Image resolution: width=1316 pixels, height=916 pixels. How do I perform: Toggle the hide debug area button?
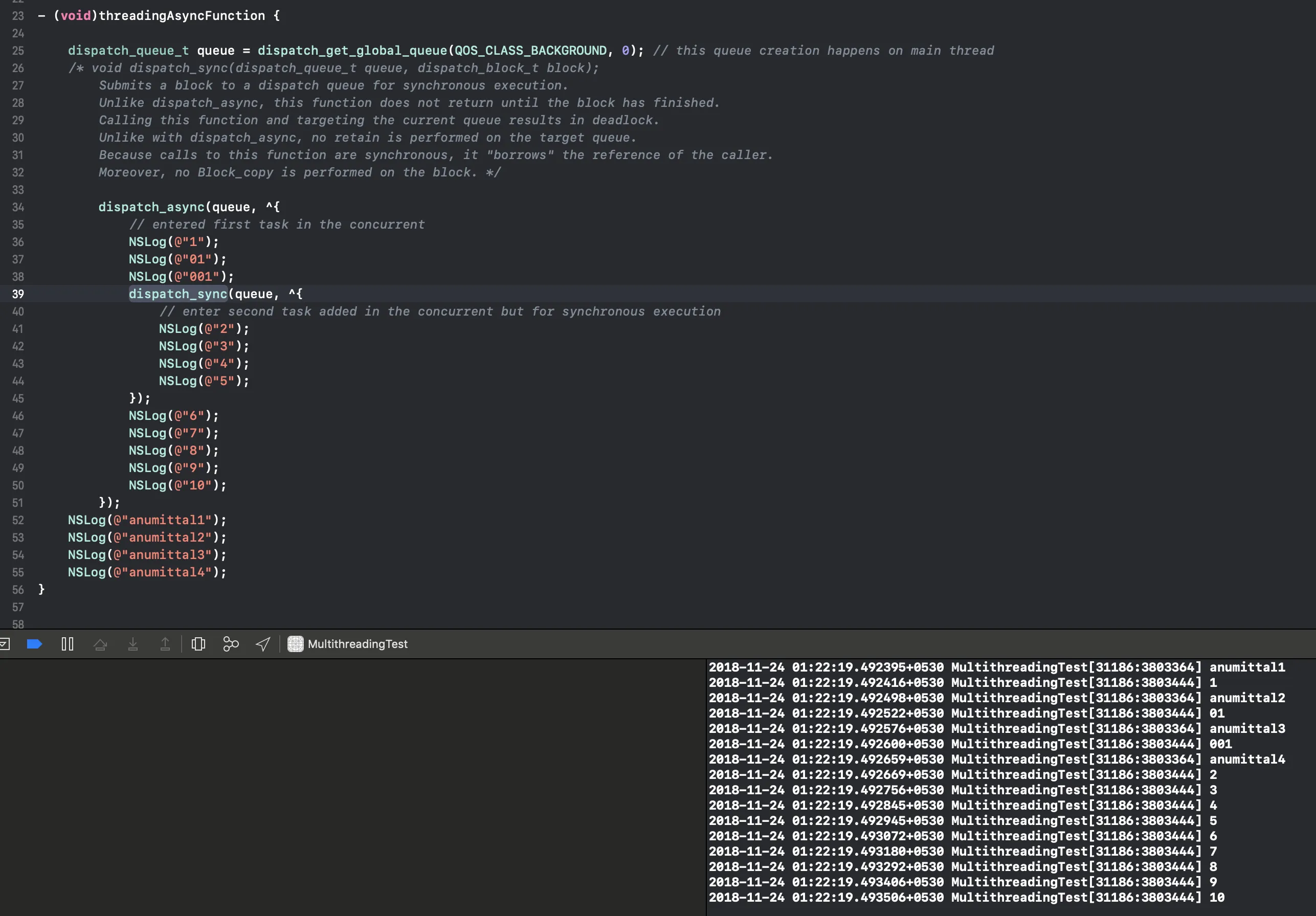tap(5, 644)
